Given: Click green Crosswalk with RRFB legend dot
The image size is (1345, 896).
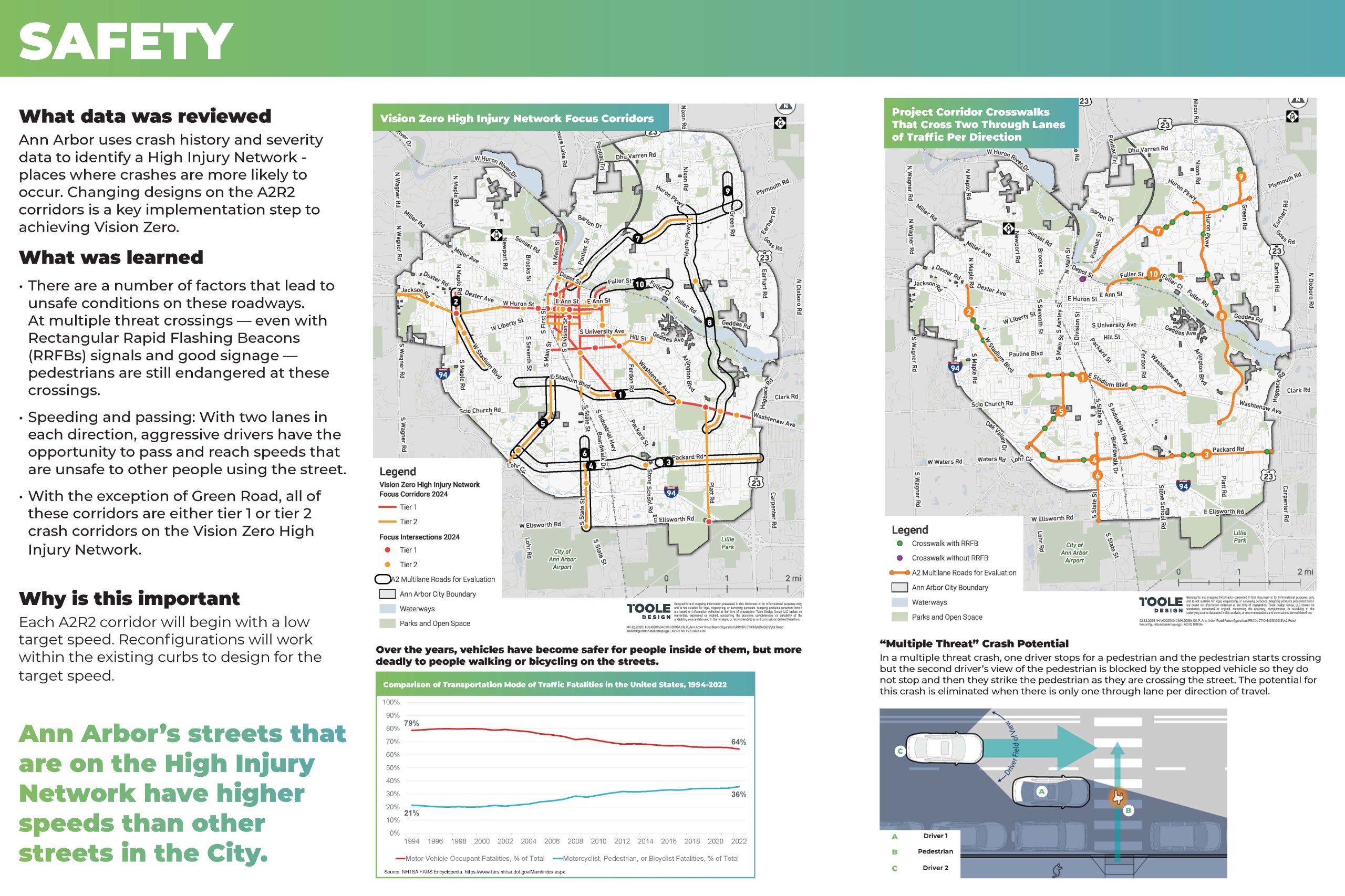Looking at the screenshot, I should click(x=899, y=544).
